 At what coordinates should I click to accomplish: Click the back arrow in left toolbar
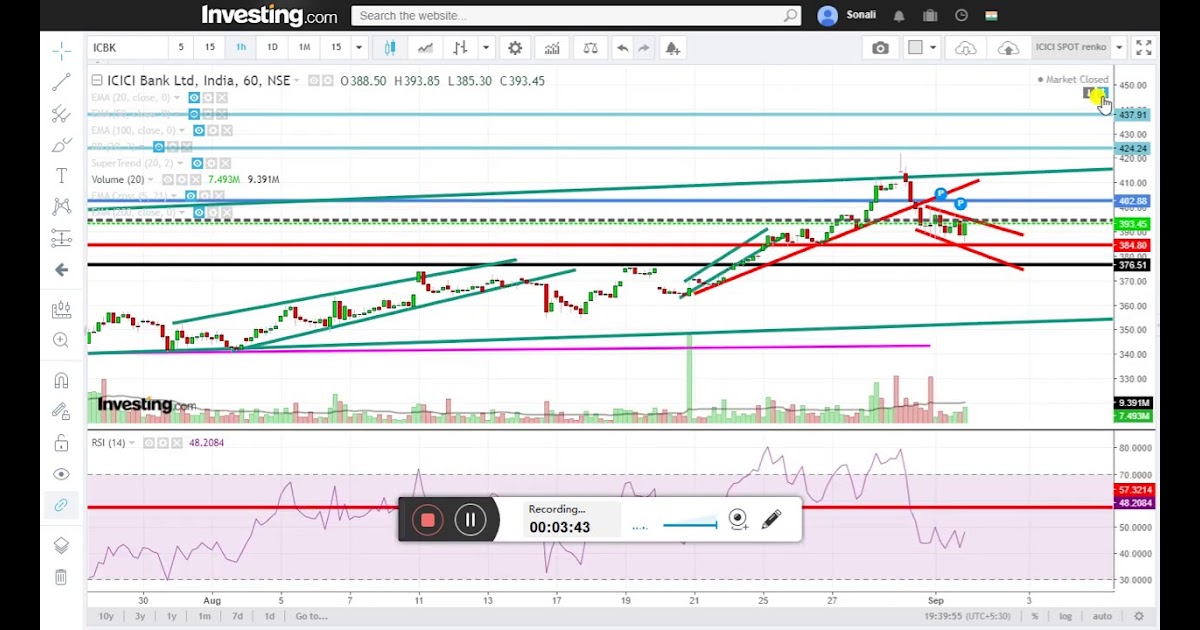coord(61,270)
